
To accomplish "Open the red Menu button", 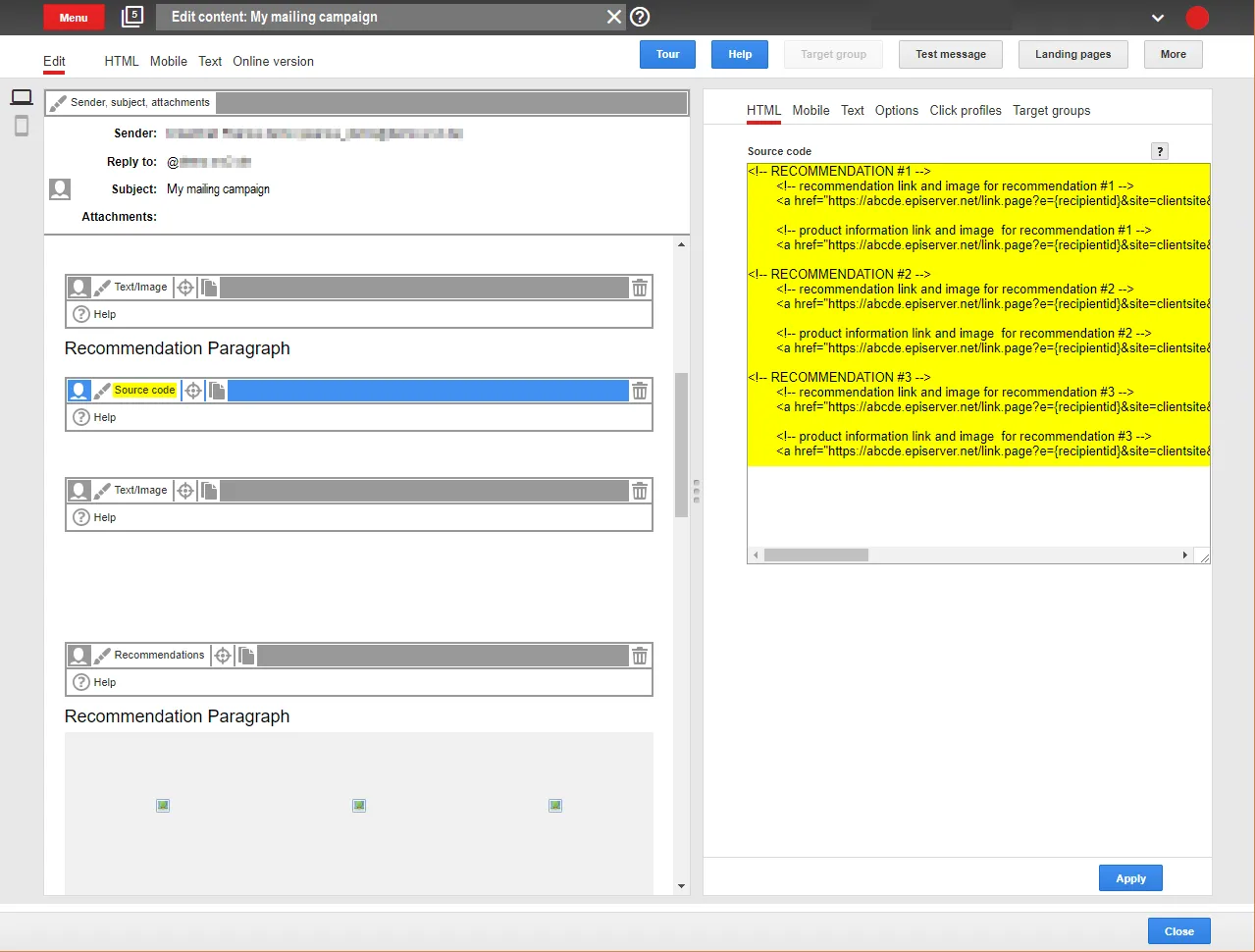I will click(x=74, y=18).
